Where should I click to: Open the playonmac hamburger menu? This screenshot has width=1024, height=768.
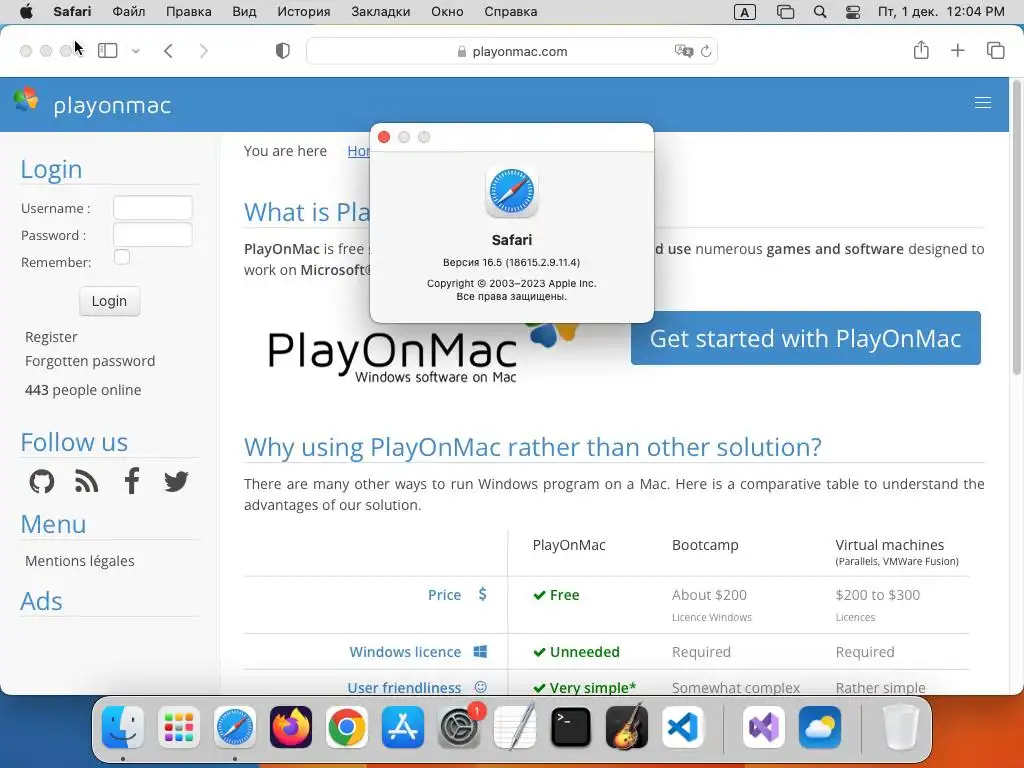pos(982,103)
